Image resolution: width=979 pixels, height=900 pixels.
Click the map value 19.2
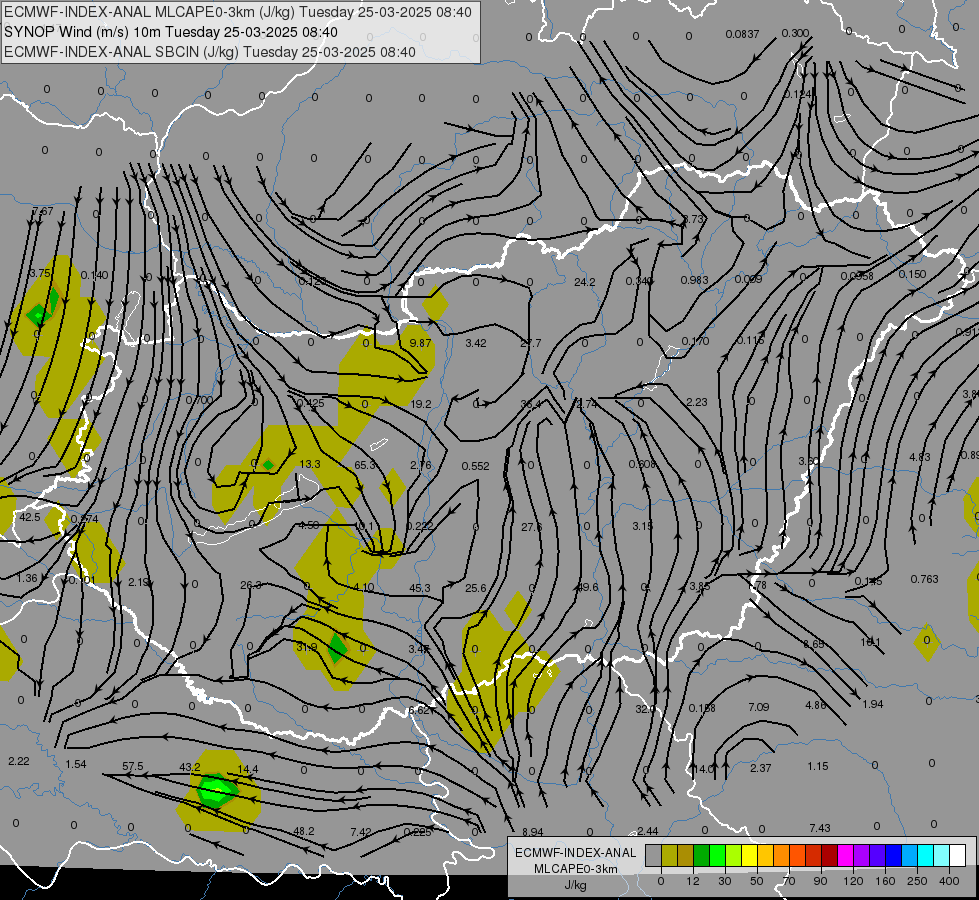pos(421,404)
